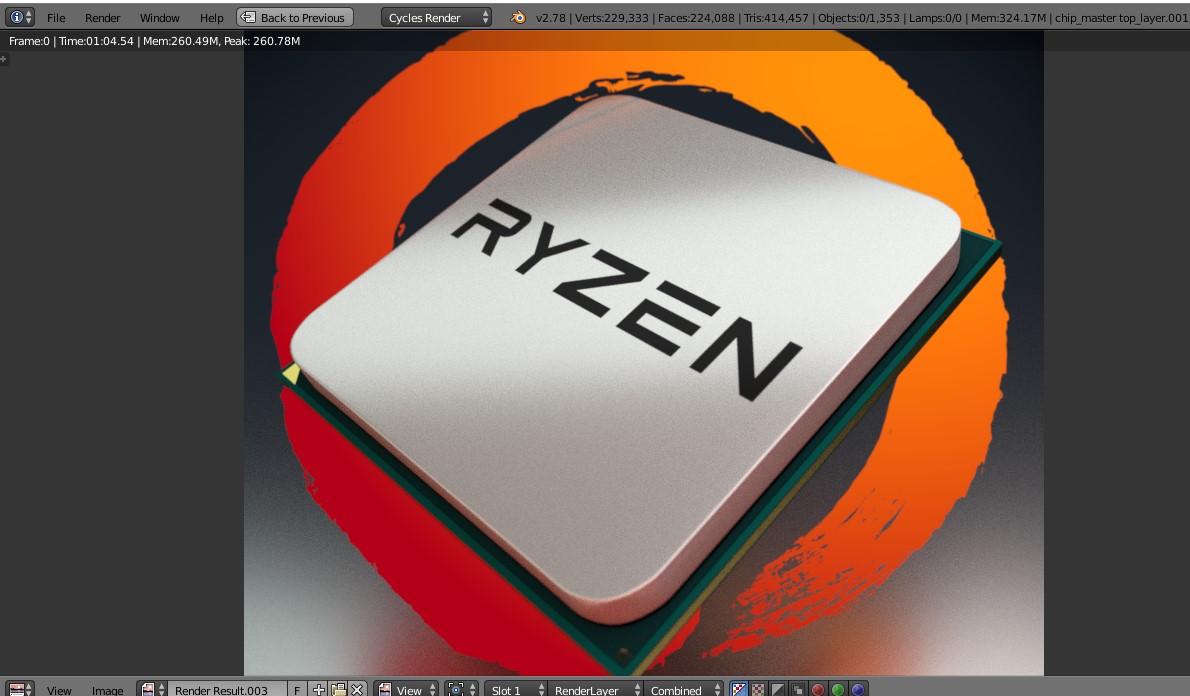Click the 'v2.78' version text
The width and height of the screenshot is (1190, 696).
pyautogui.click(x=550, y=17)
